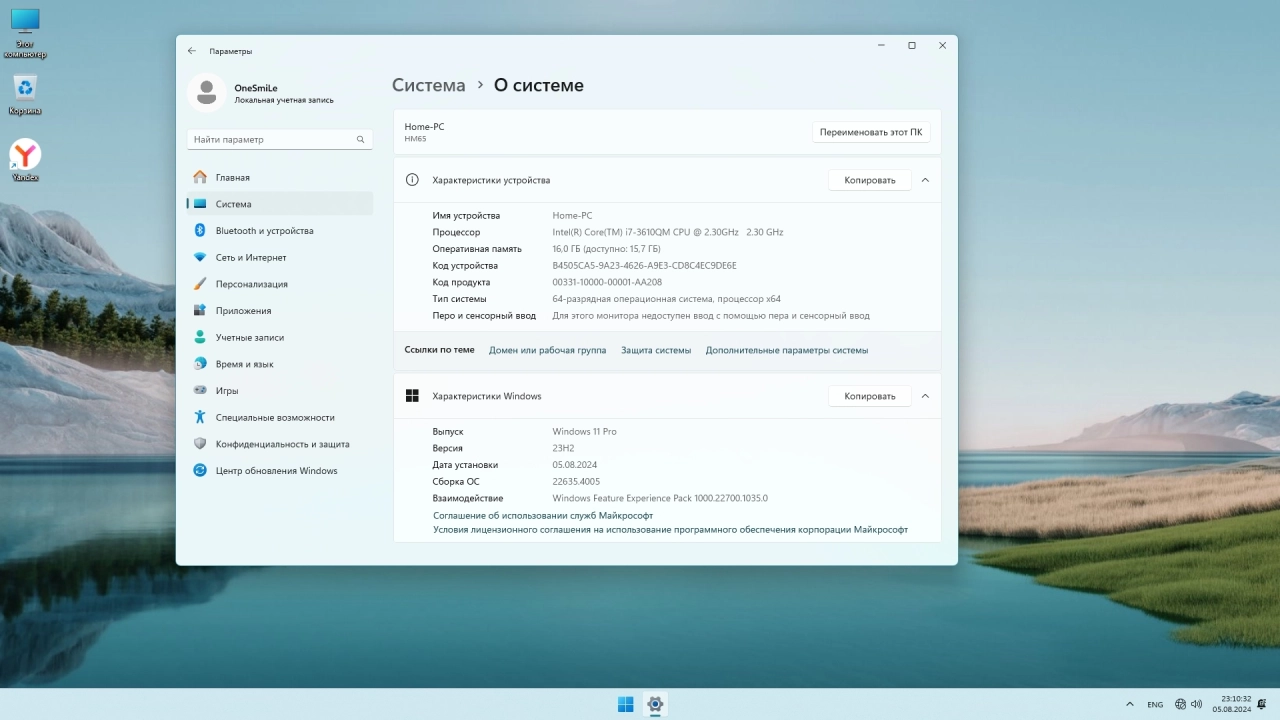Click the product code 00331-10000-00001-AA208

point(607,282)
